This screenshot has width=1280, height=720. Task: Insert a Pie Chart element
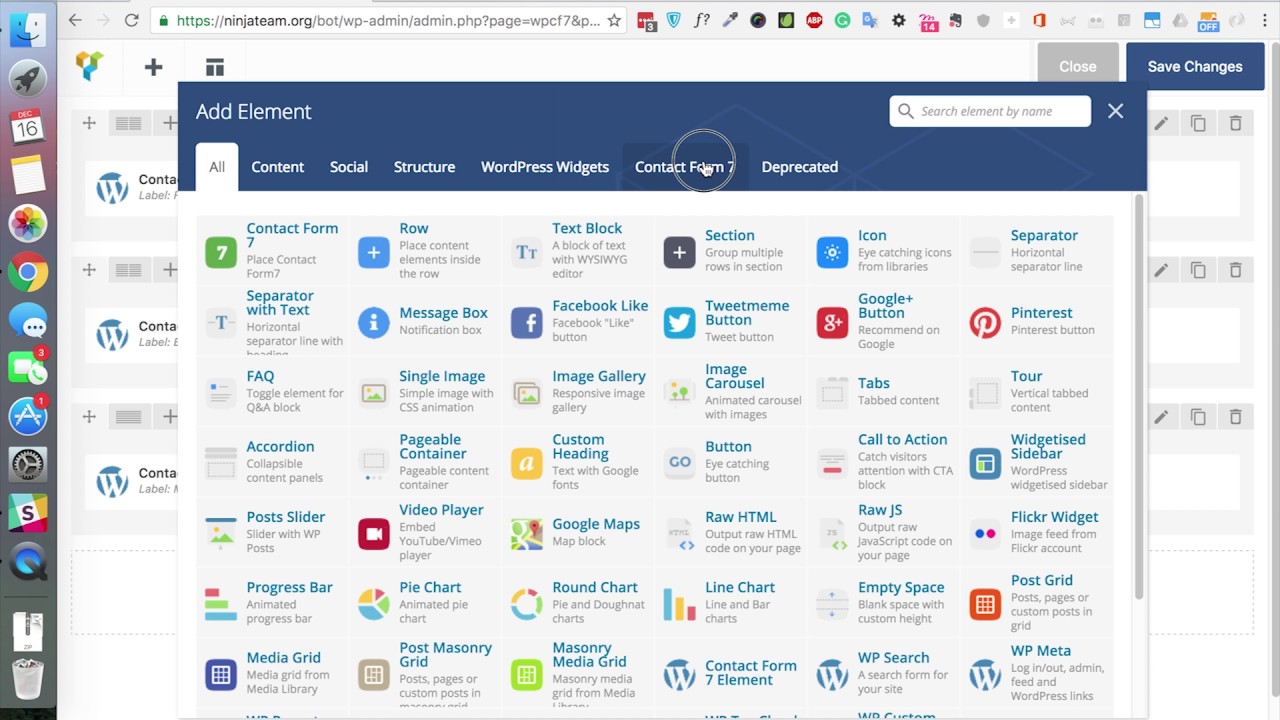(425, 604)
